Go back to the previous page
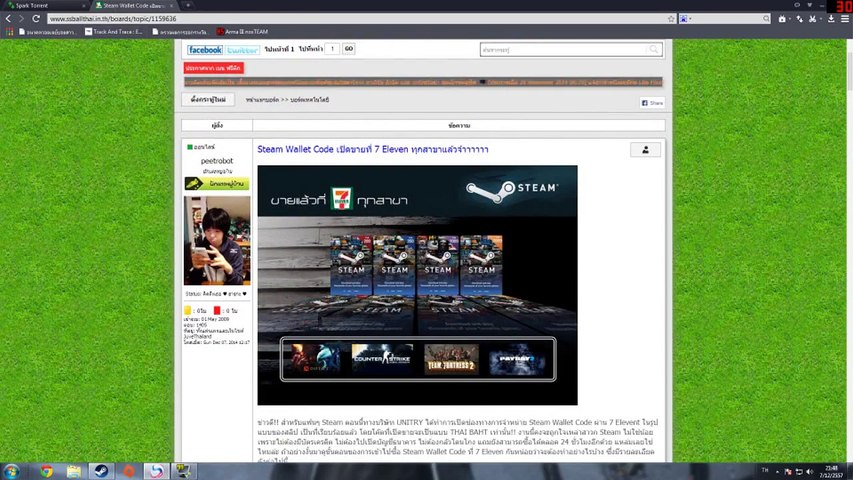Image resolution: width=853 pixels, height=480 pixels. pyautogui.click(x=8, y=19)
